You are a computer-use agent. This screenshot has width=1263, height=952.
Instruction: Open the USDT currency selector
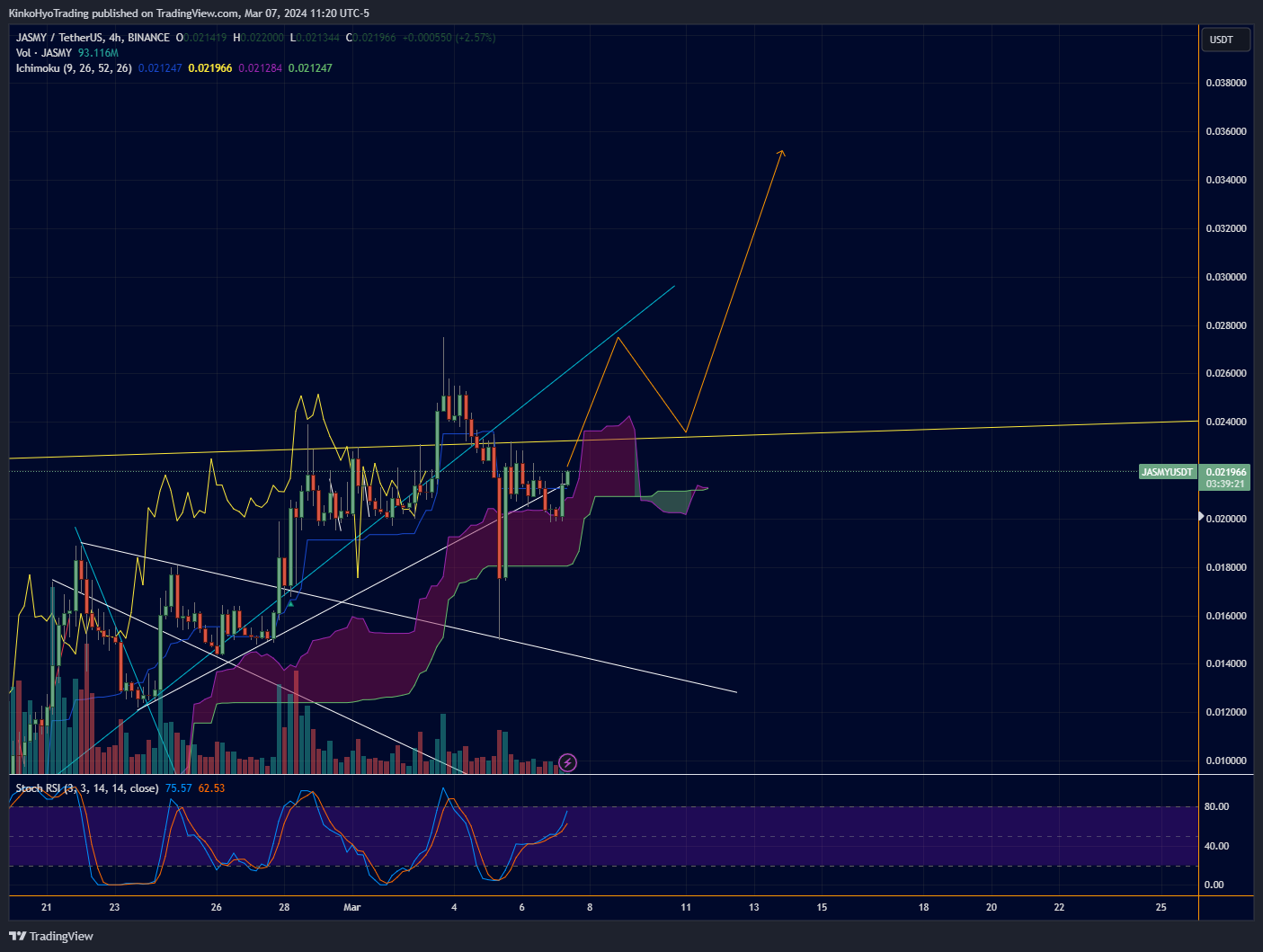coord(1224,40)
